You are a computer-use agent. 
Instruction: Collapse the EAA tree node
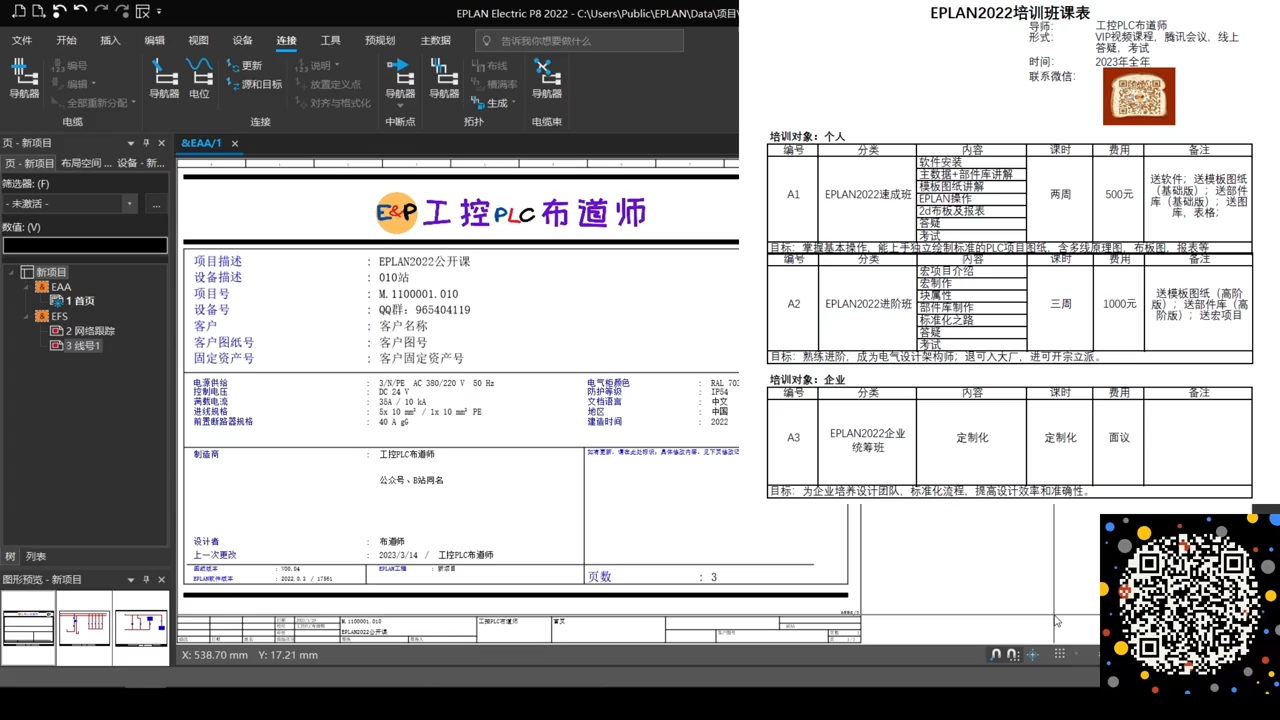27,287
